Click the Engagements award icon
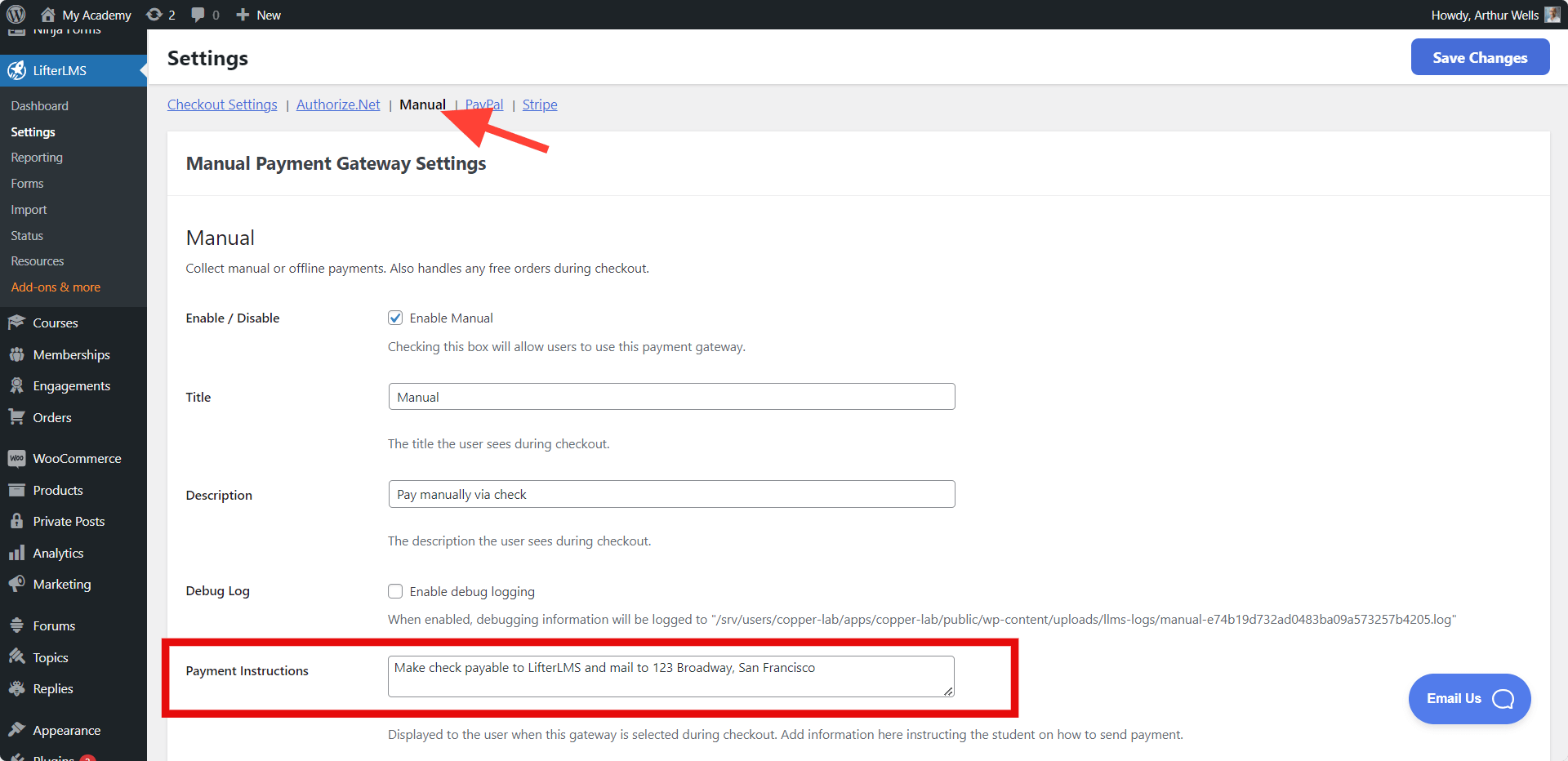 point(16,385)
